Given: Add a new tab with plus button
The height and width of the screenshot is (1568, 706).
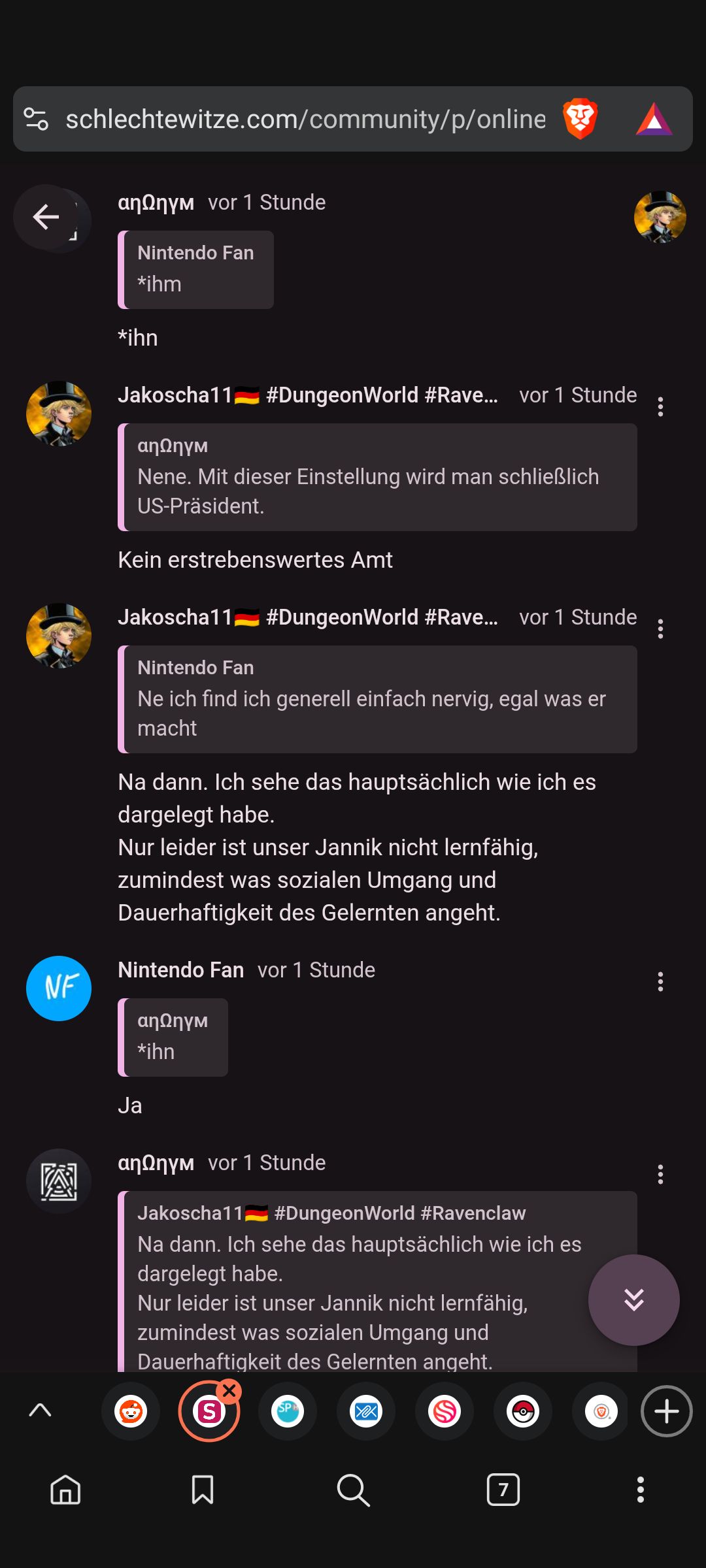Looking at the screenshot, I should [x=666, y=1411].
